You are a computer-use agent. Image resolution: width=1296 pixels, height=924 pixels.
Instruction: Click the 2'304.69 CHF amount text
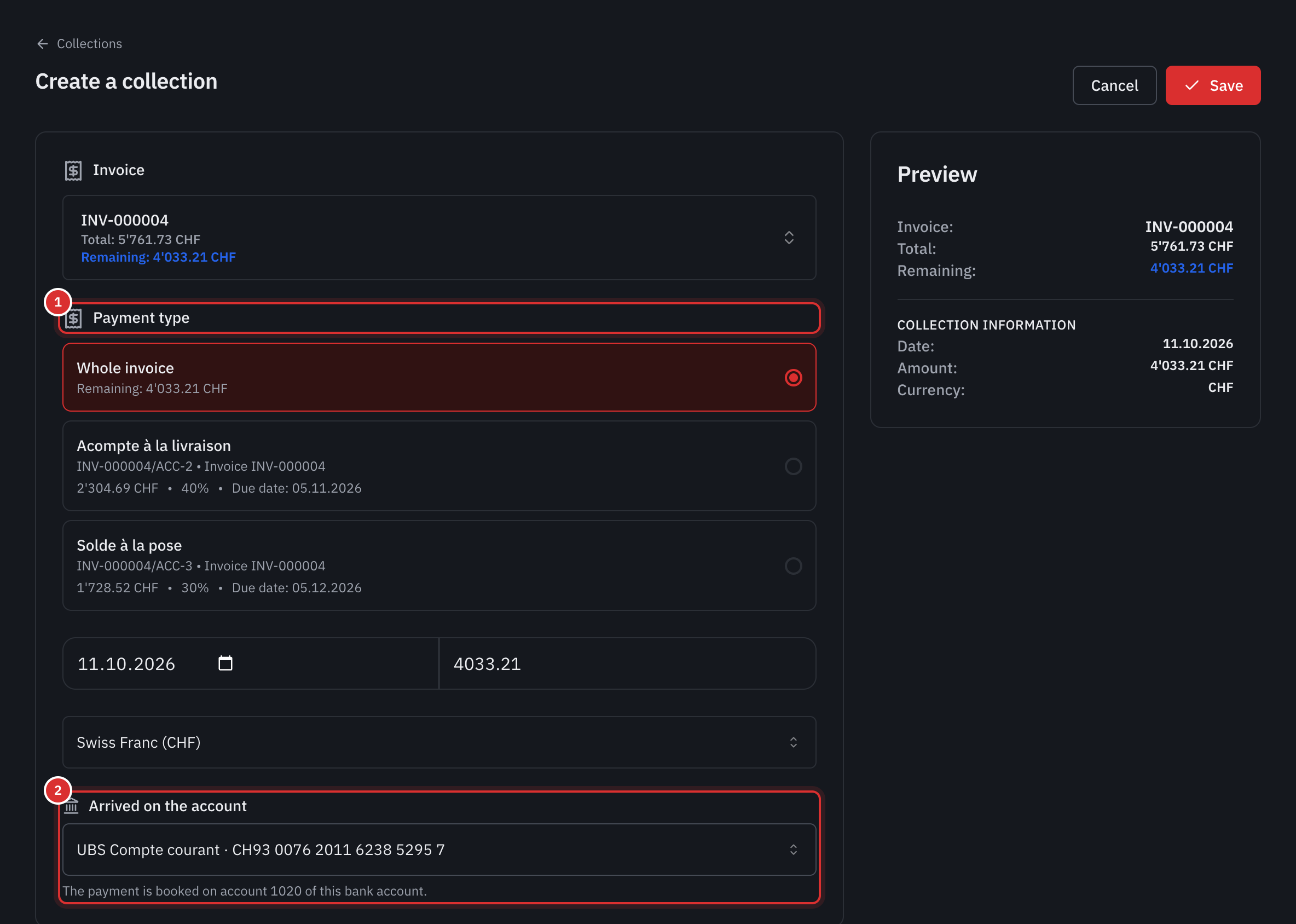tap(117, 488)
